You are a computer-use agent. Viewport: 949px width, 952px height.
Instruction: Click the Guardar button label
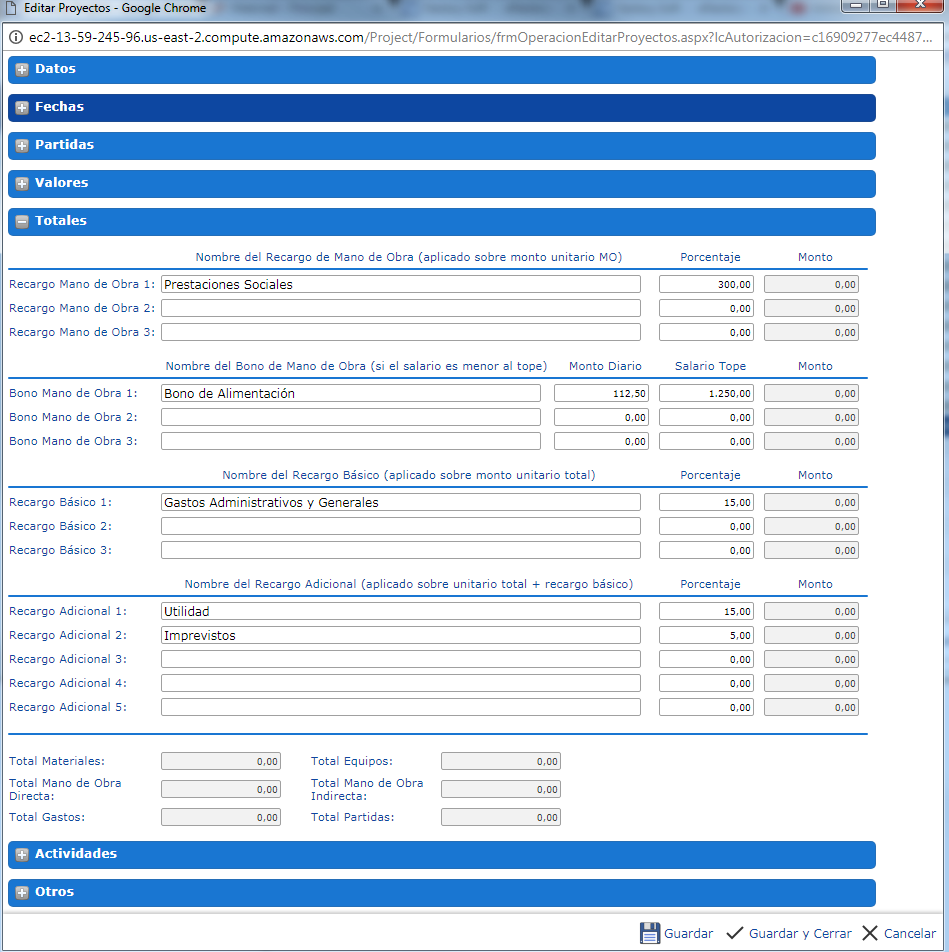689,933
